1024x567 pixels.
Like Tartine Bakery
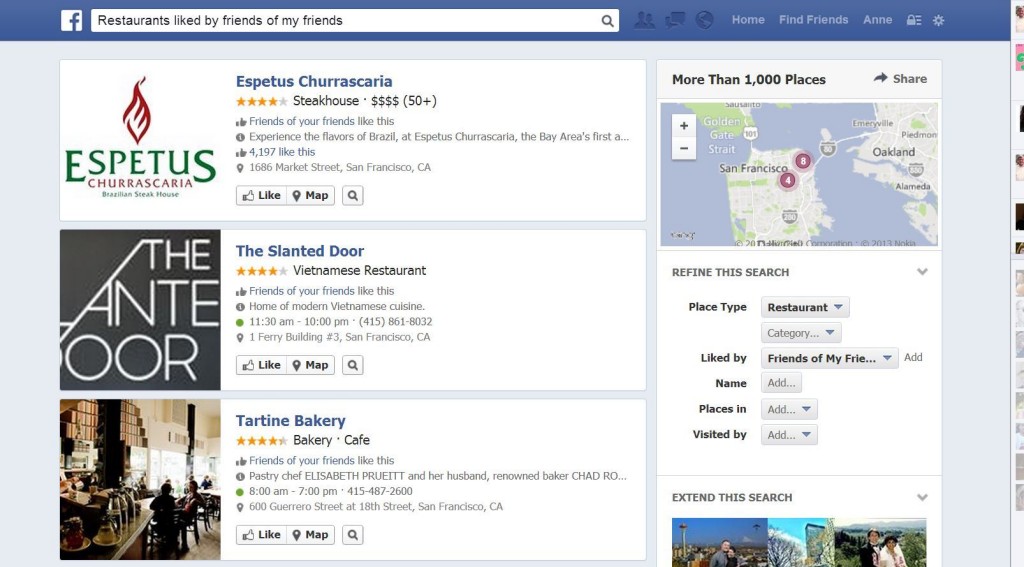point(260,535)
